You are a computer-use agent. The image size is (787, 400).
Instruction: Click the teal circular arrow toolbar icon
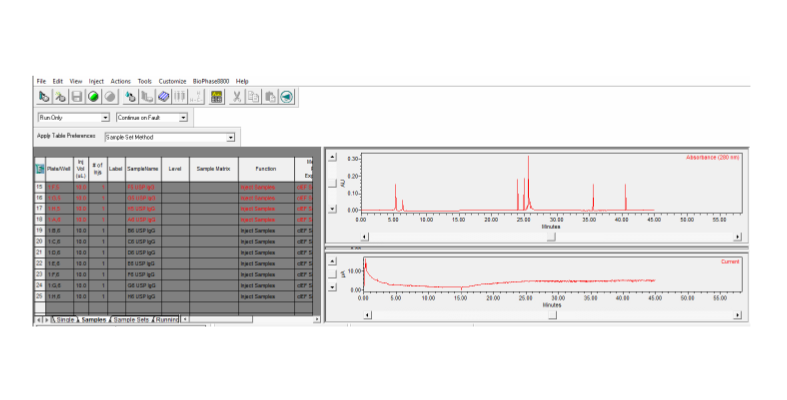287,97
